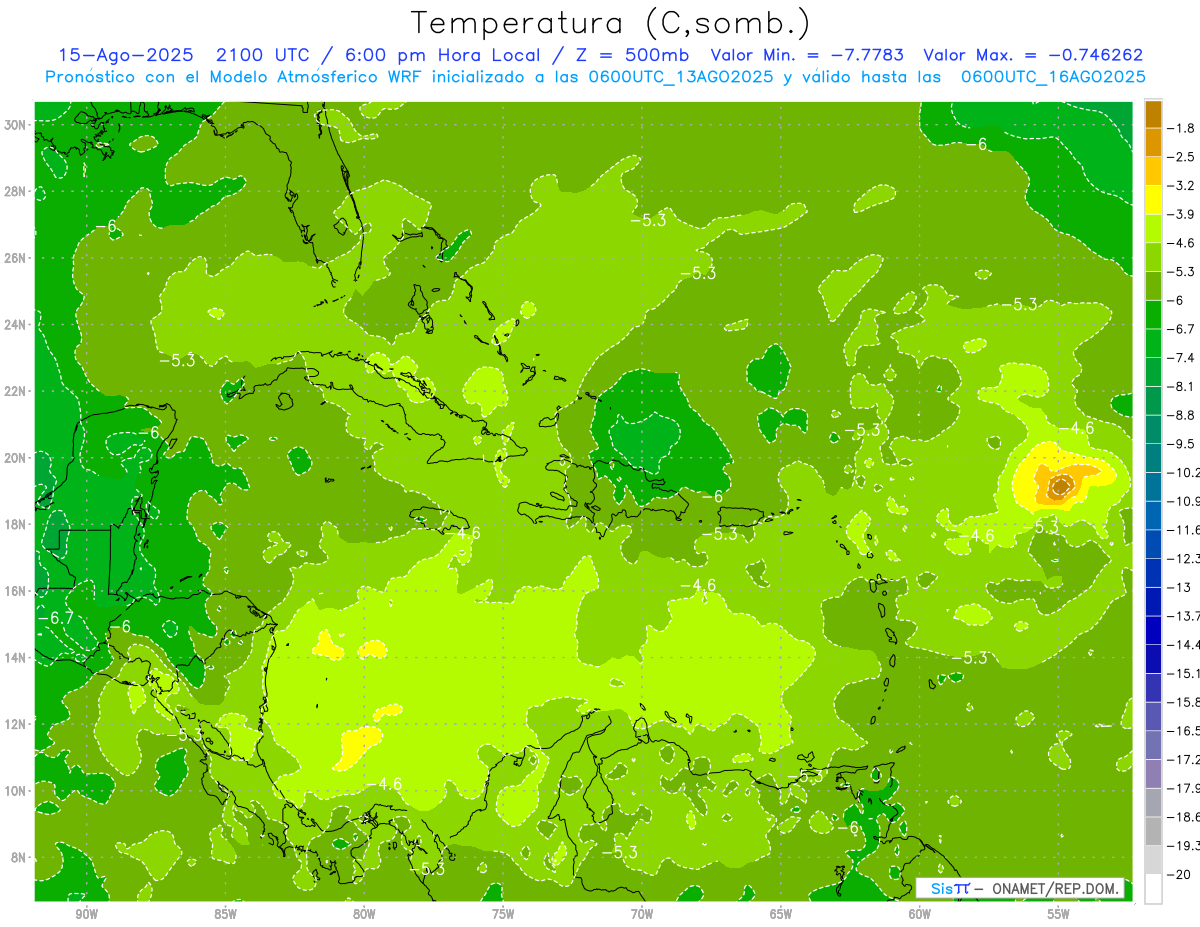Screen dimensions: 1200x927
Task: Click the '8N' latitude axis label
Action: click(x=18, y=857)
